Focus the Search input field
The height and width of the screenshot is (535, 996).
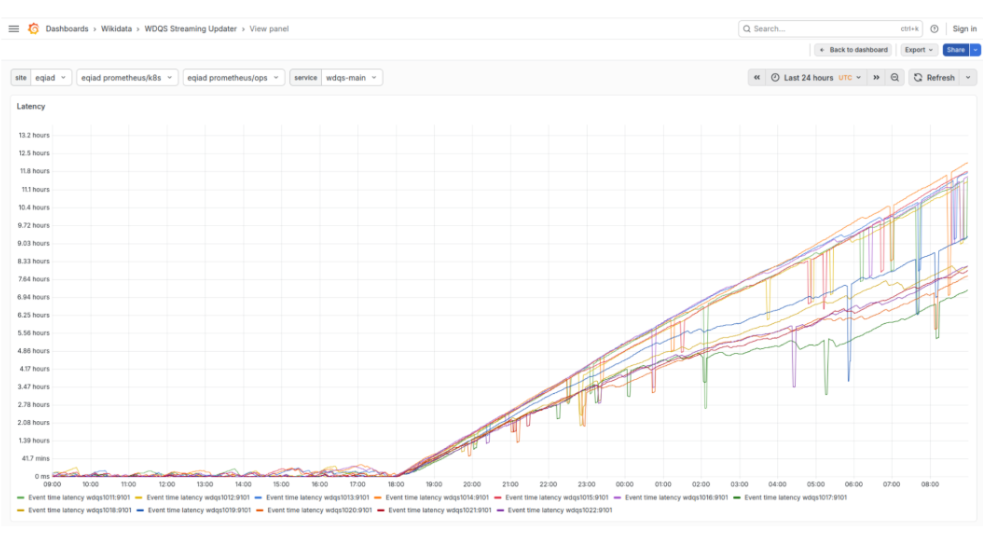pyautogui.click(x=830, y=29)
